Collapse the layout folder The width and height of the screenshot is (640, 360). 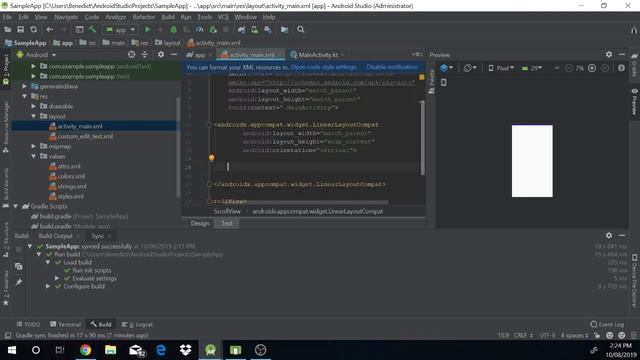[34, 116]
